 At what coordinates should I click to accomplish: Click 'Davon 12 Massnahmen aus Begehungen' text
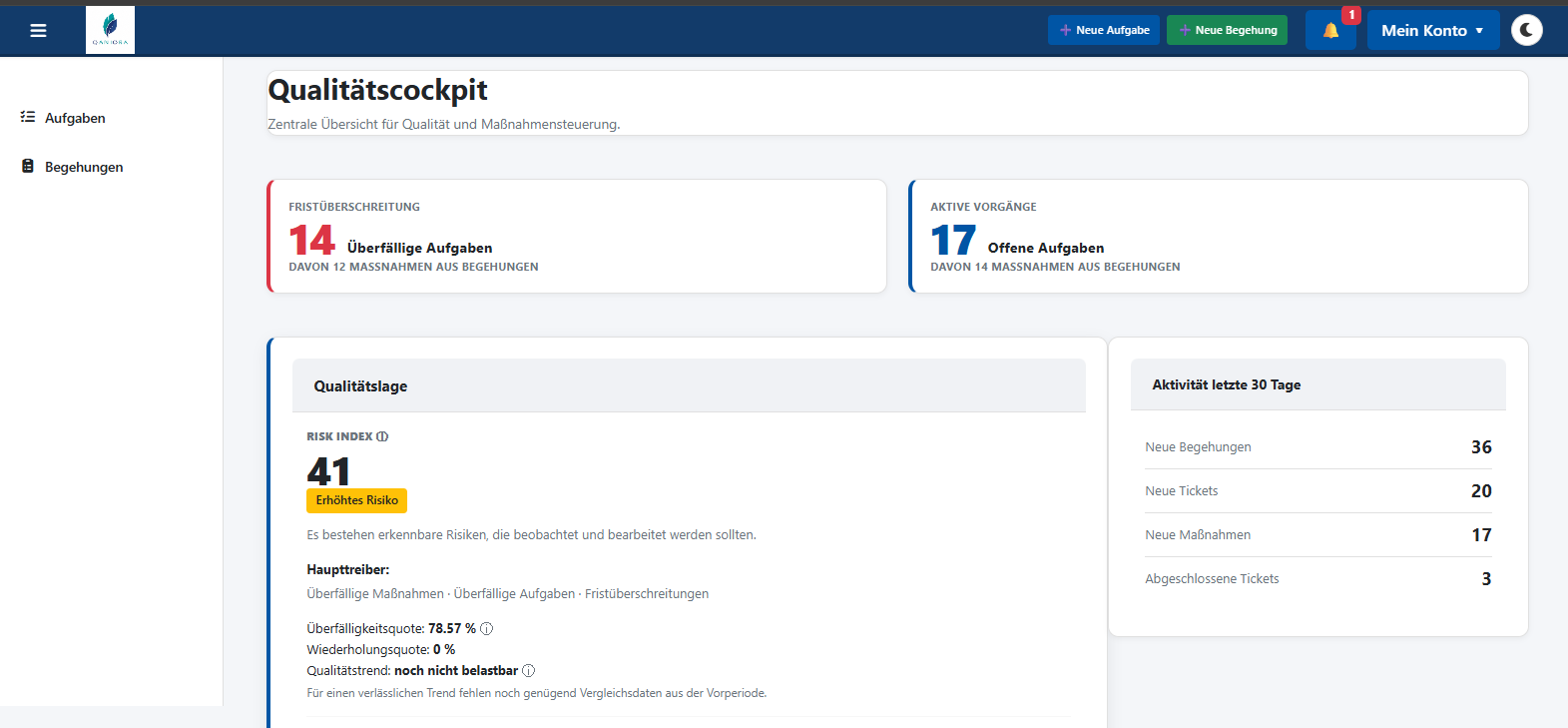(413, 267)
